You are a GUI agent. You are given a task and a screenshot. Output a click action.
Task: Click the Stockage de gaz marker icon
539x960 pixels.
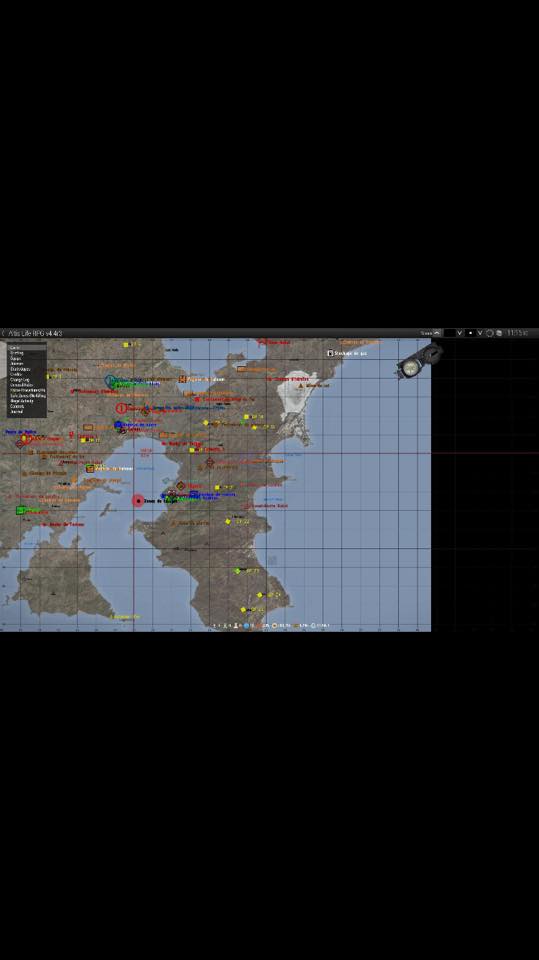330,353
